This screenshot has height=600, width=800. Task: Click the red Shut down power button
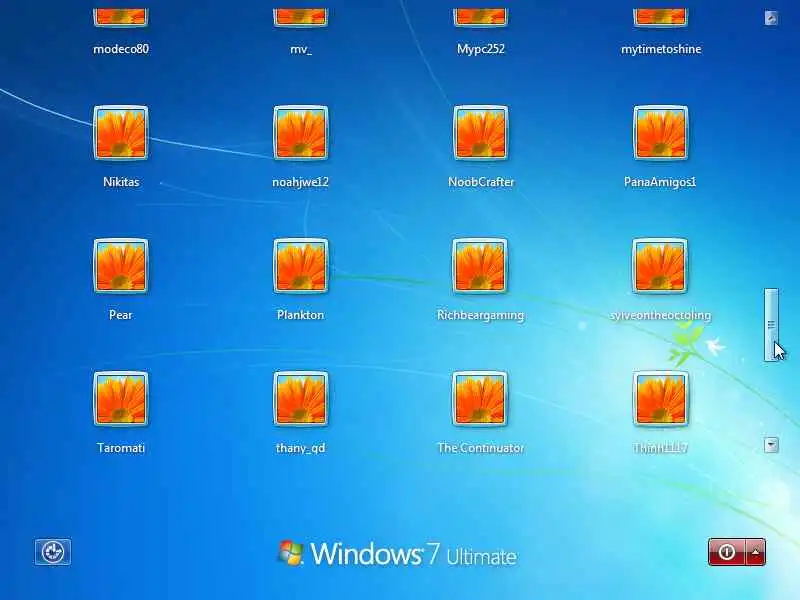pyautogui.click(x=727, y=552)
